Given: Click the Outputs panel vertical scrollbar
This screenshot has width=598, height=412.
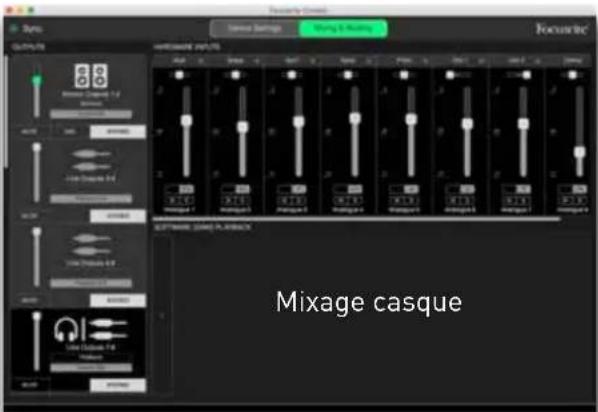Looking at the screenshot, I should 6,111.
